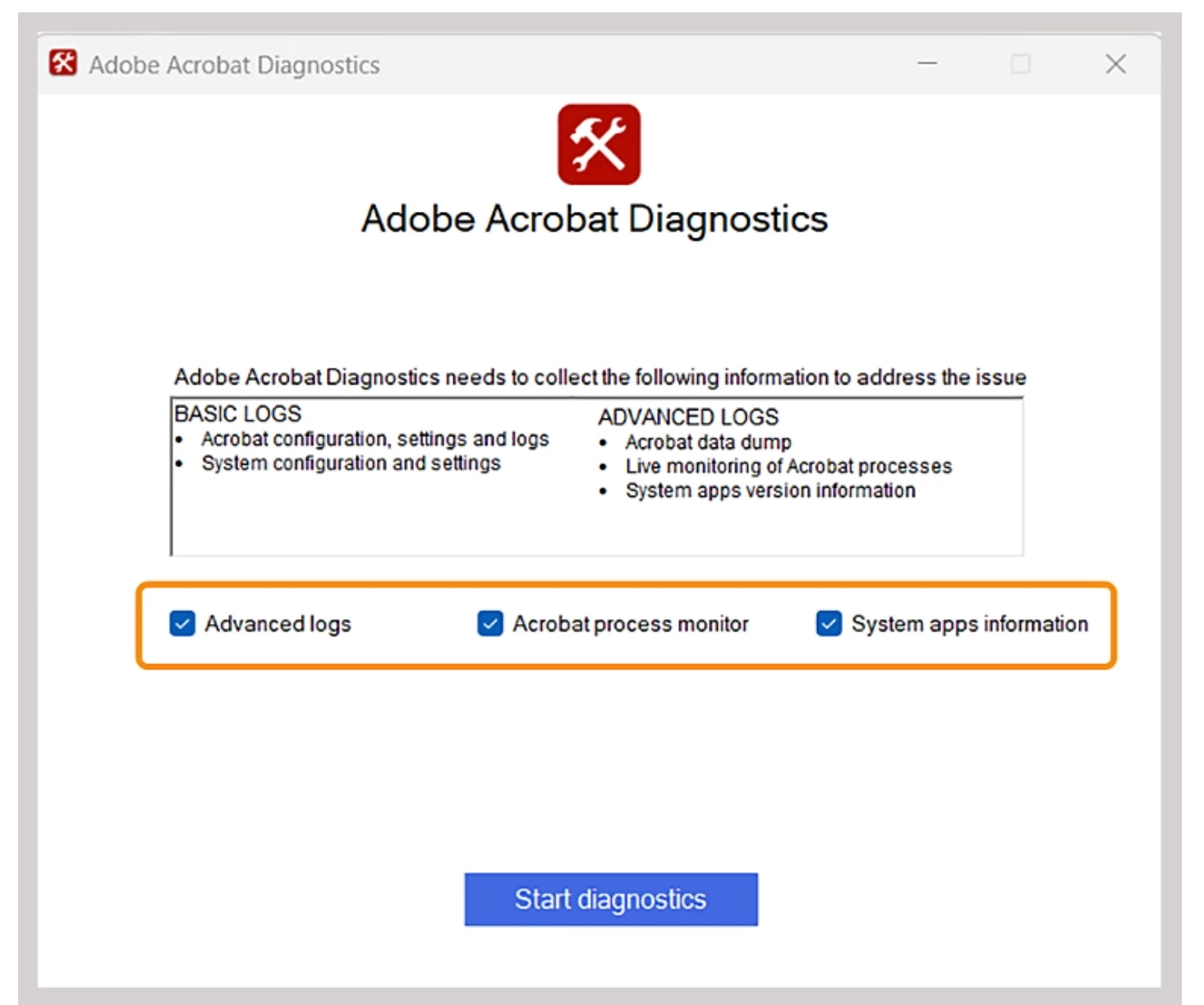Click the small title bar diagnostics icon
The height and width of the screenshot is (1005, 1204).
click(x=63, y=63)
